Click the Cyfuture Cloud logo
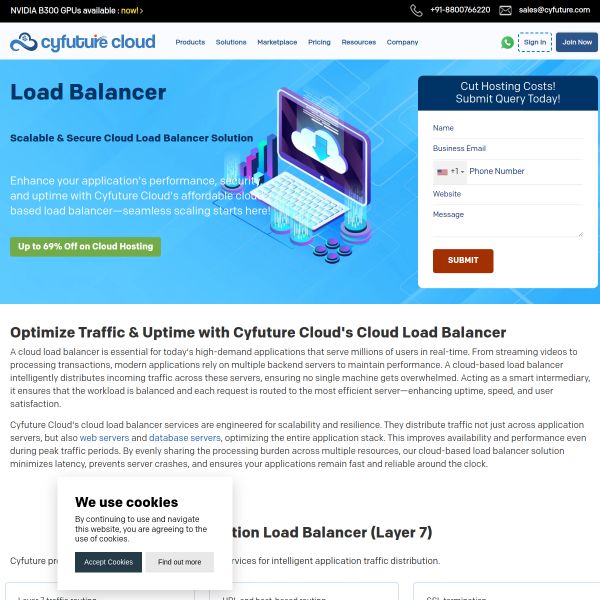600x600 pixels. pyautogui.click(x=83, y=42)
